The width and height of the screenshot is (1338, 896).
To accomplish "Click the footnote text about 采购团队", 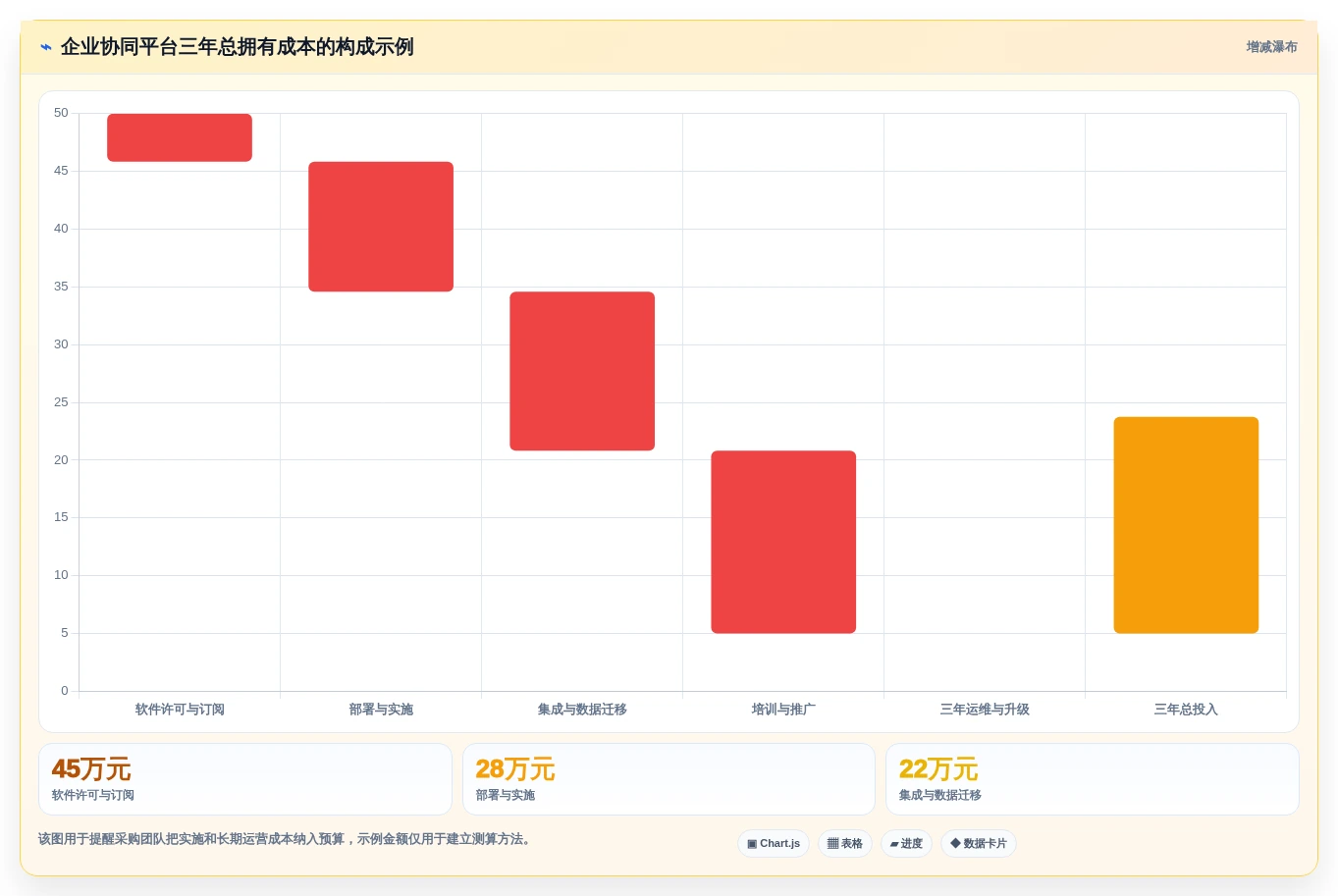I will pos(284,839).
